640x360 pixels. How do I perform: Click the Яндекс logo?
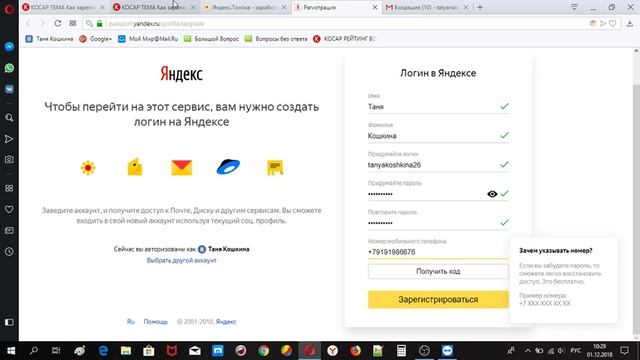181,74
